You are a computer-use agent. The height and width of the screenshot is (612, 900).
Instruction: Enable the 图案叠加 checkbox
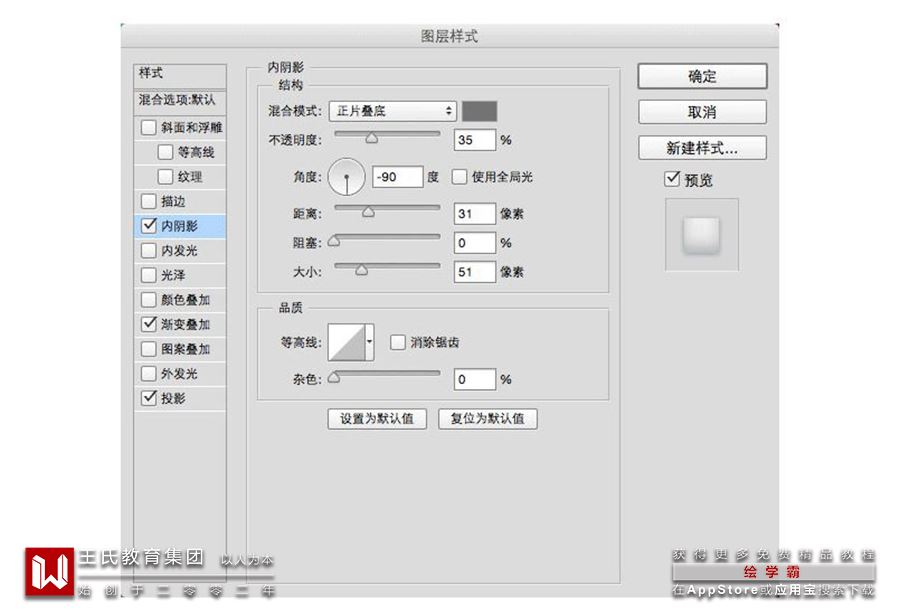click(148, 348)
